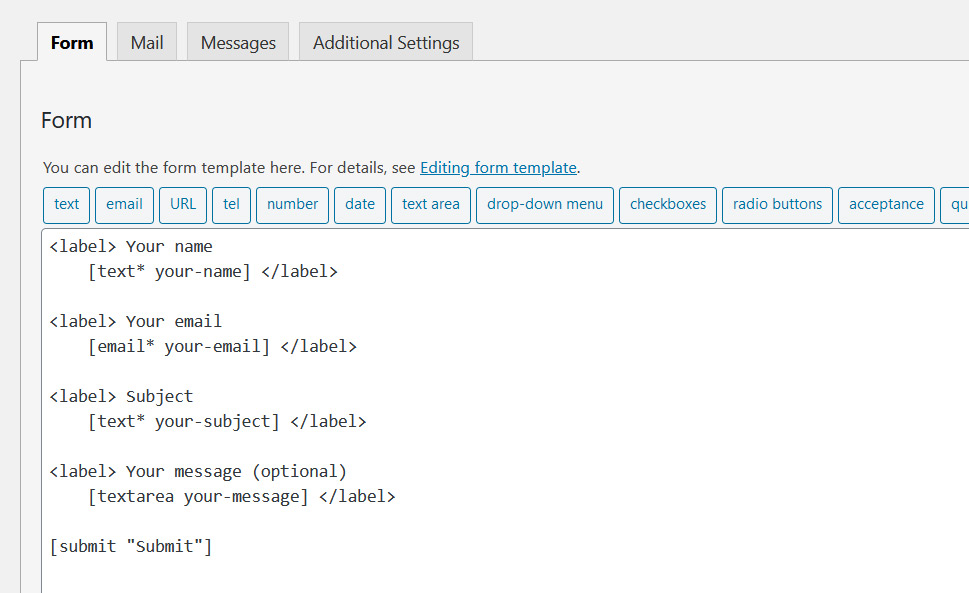Image resolution: width=969 pixels, height=593 pixels.
Task: Insert a radio buttons tag
Action: click(777, 205)
